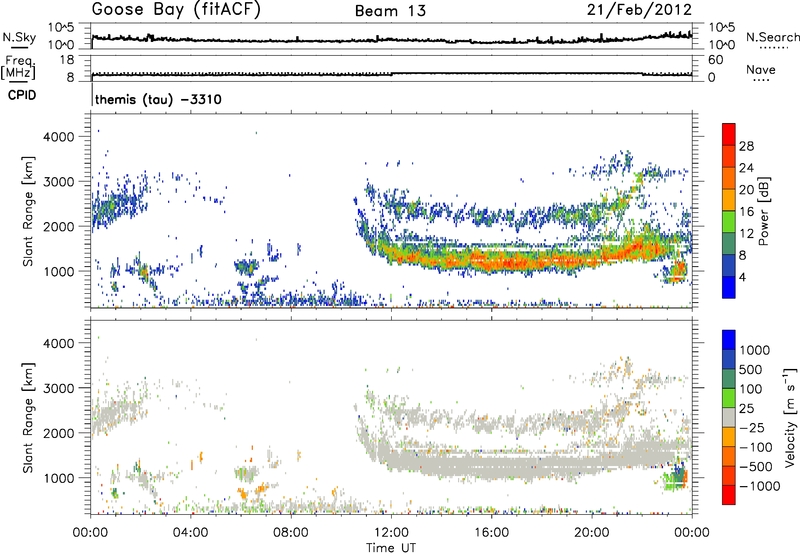The width and height of the screenshot is (800, 554).
Task: Click the '04:00' time axis tick
Action: pos(190,533)
